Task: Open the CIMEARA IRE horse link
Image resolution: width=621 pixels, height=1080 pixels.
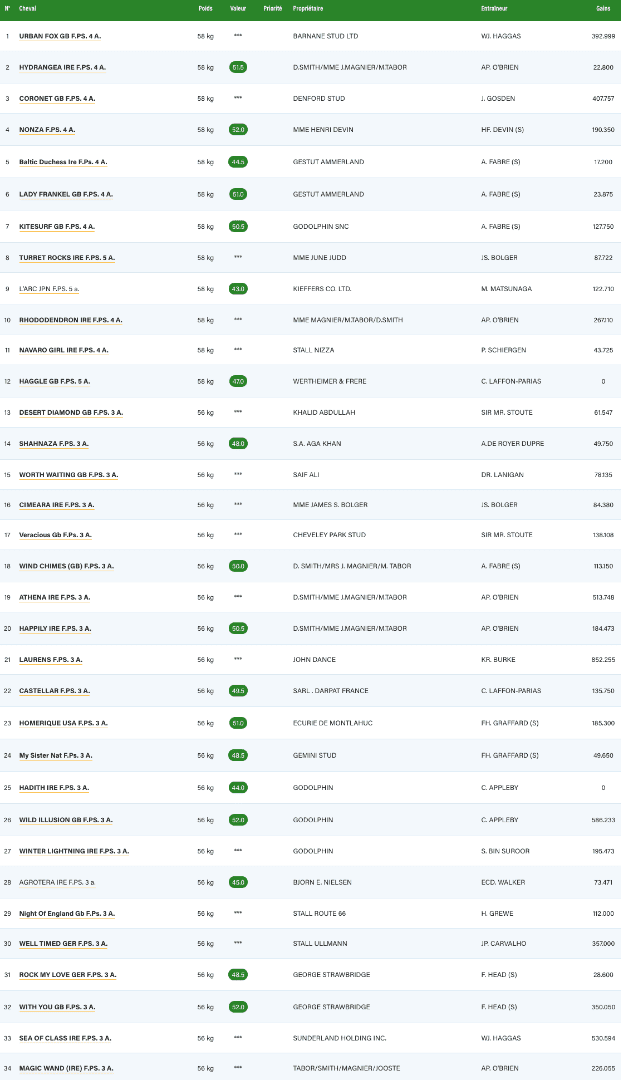Action: tap(56, 505)
